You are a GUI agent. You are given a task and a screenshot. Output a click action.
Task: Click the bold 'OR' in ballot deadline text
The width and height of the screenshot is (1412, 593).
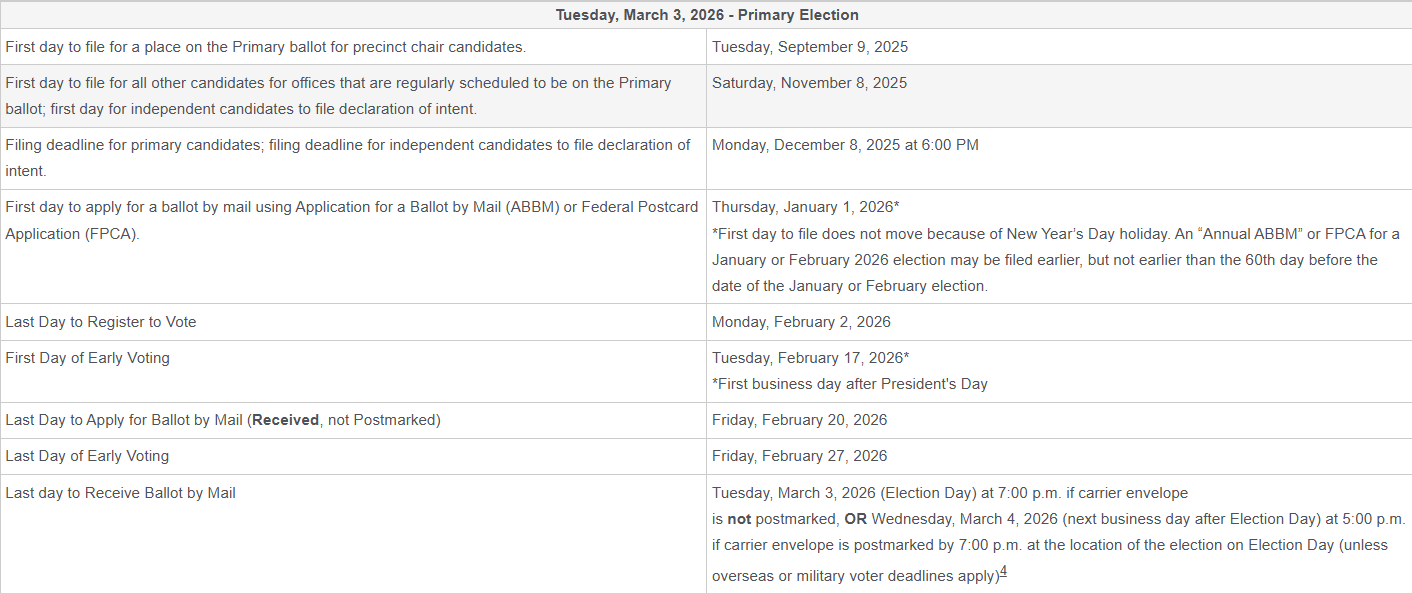(855, 520)
